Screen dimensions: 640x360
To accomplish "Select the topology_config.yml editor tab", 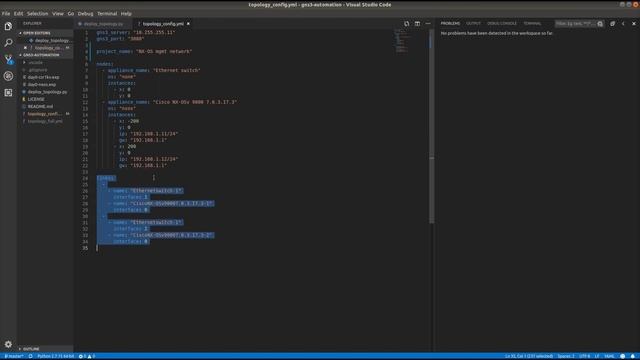I will [x=163, y=24].
